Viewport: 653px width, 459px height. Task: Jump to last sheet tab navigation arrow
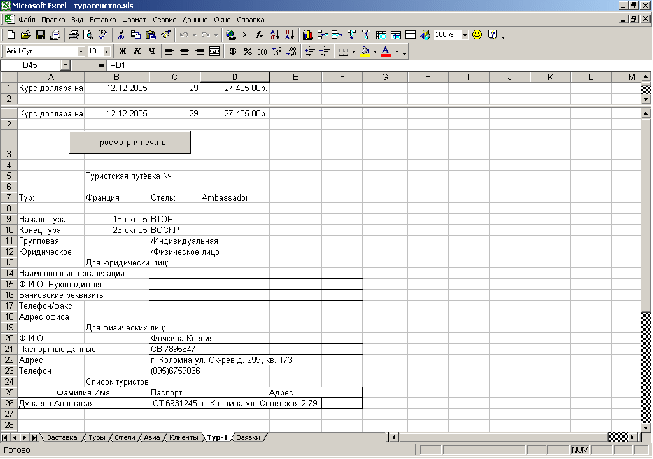point(34,438)
